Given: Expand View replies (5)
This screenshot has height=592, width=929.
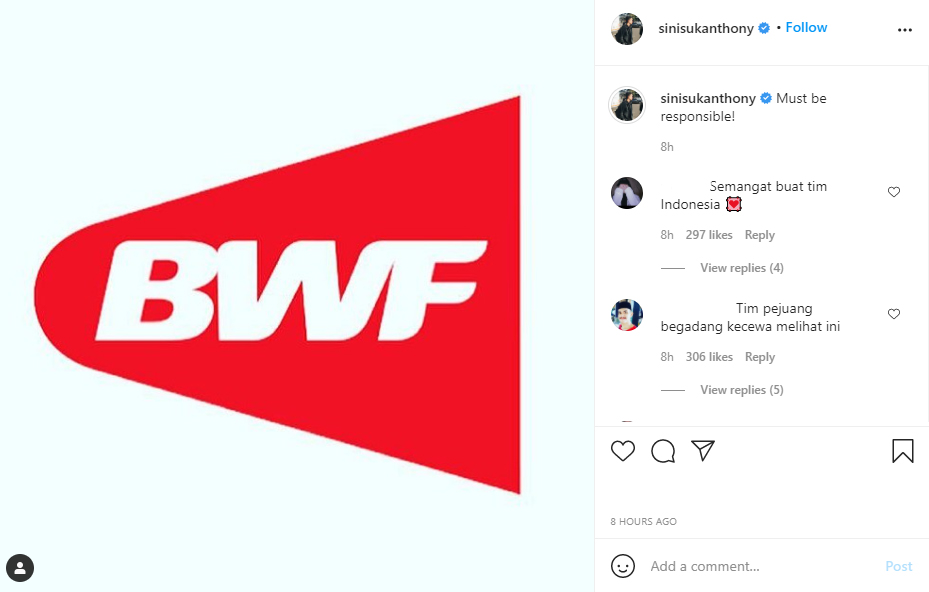Looking at the screenshot, I should click(x=742, y=390).
